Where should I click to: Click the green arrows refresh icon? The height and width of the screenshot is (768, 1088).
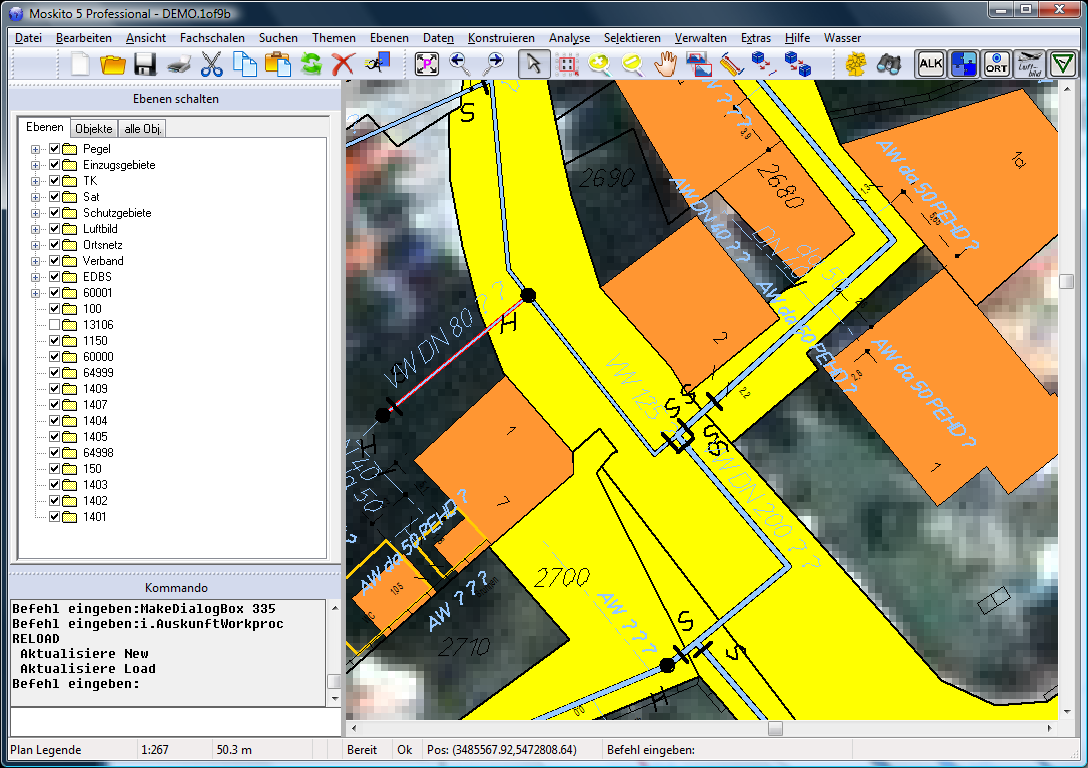[310, 65]
